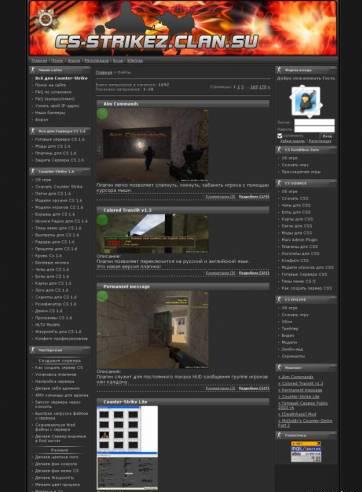The width and height of the screenshot is (362, 492).
Task: Click green badge on Permanent message screenshot
Action: 102,296
